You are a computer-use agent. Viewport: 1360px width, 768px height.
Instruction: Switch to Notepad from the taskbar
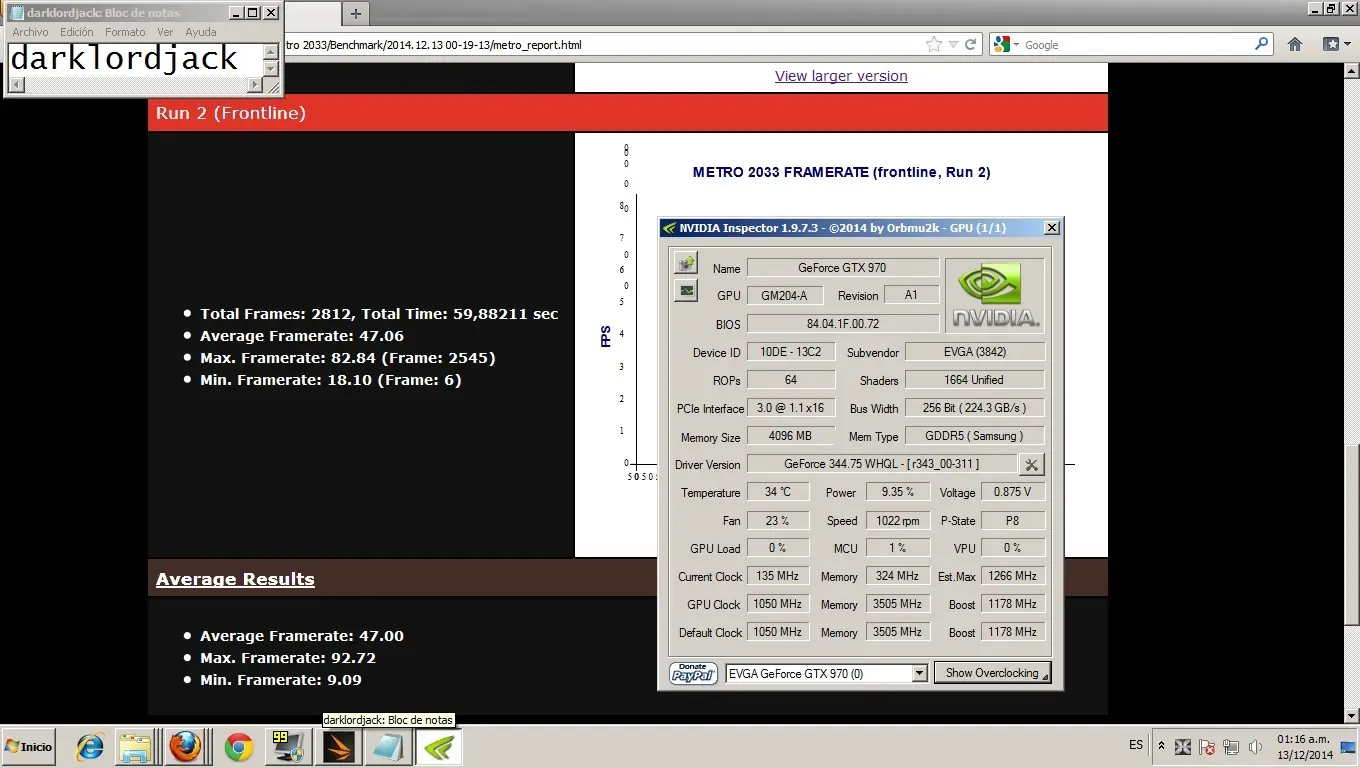(387, 747)
